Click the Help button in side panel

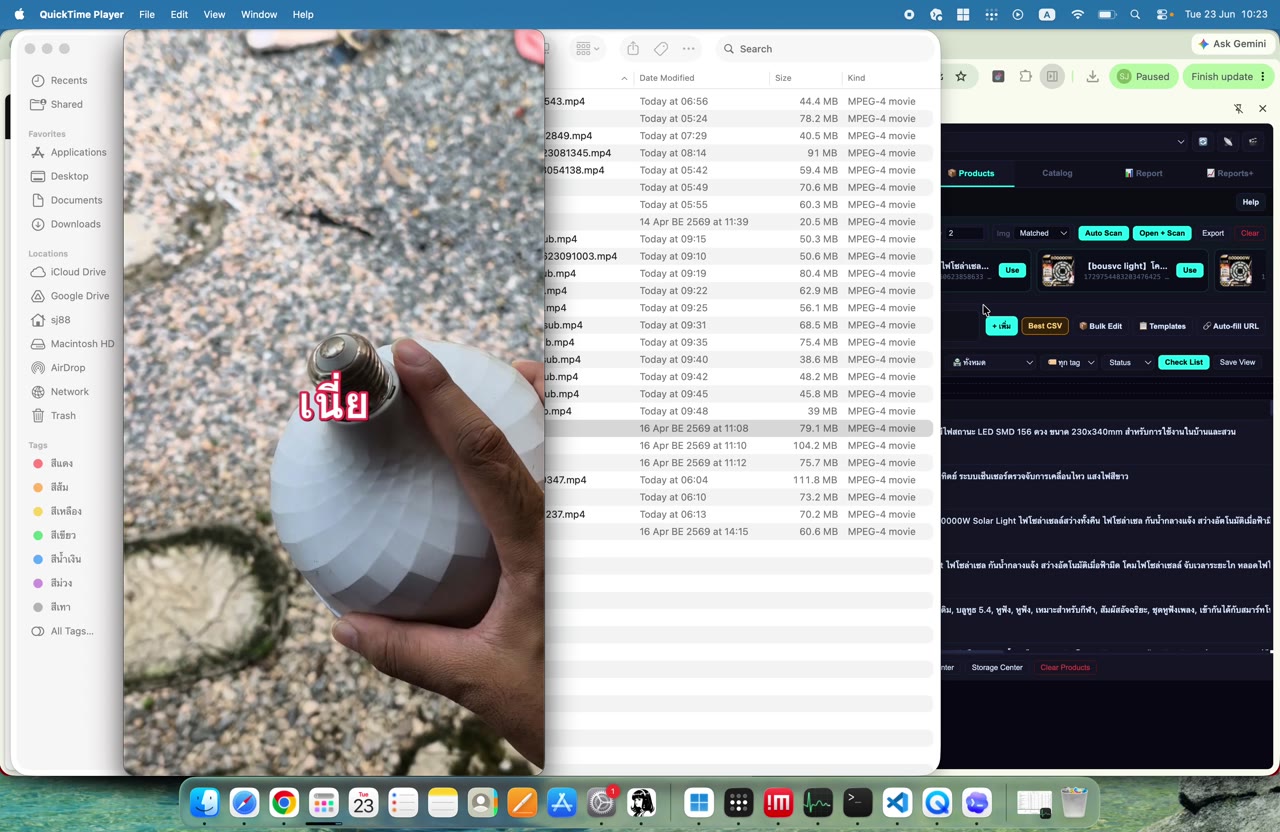[1250, 202]
